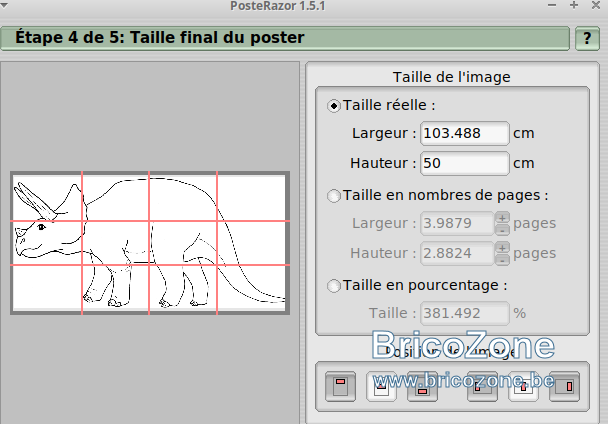Click 'pages' label beside 2.8824
Viewport: 608px width, 424px height.
[535, 254]
